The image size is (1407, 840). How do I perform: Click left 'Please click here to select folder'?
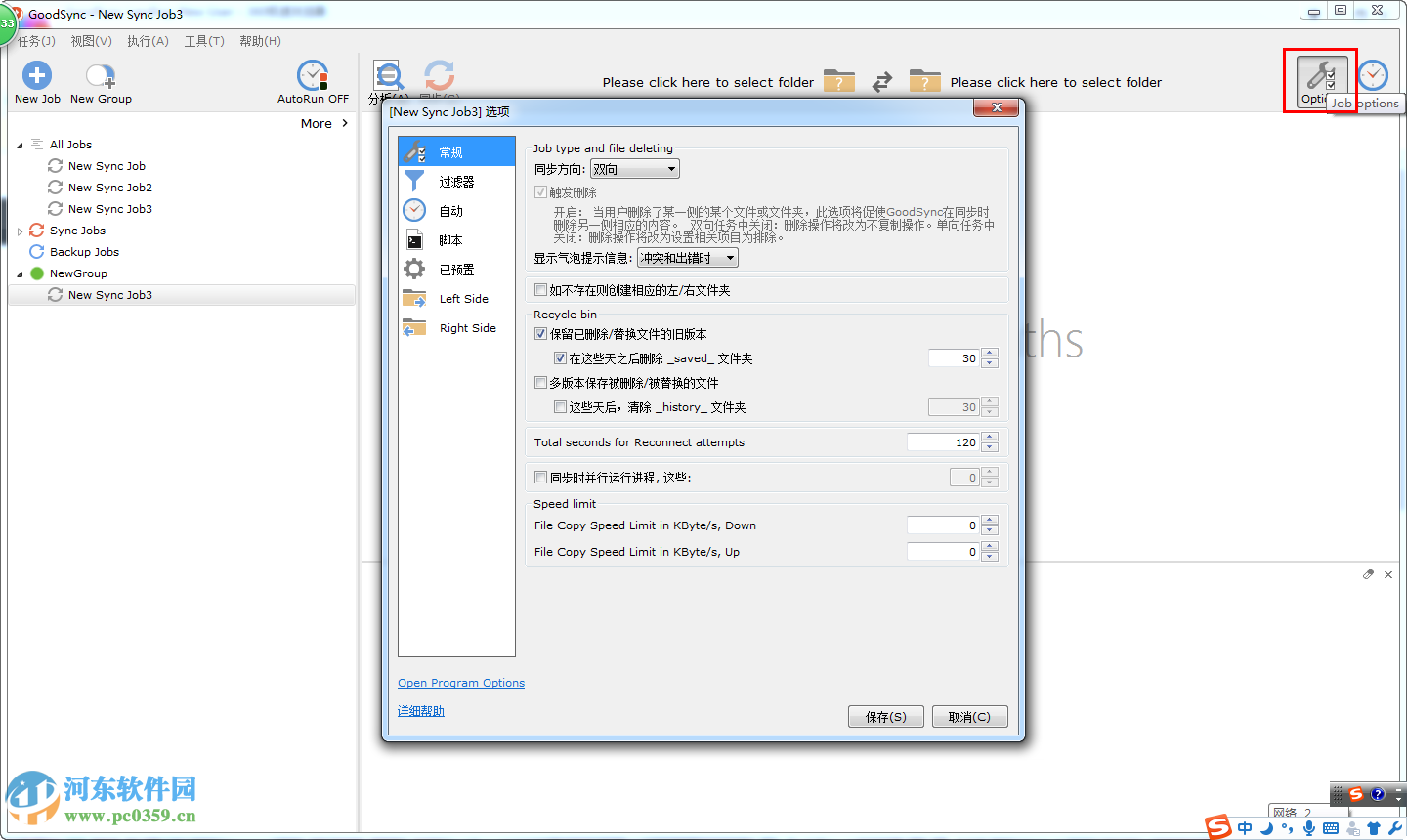(708, 82)
